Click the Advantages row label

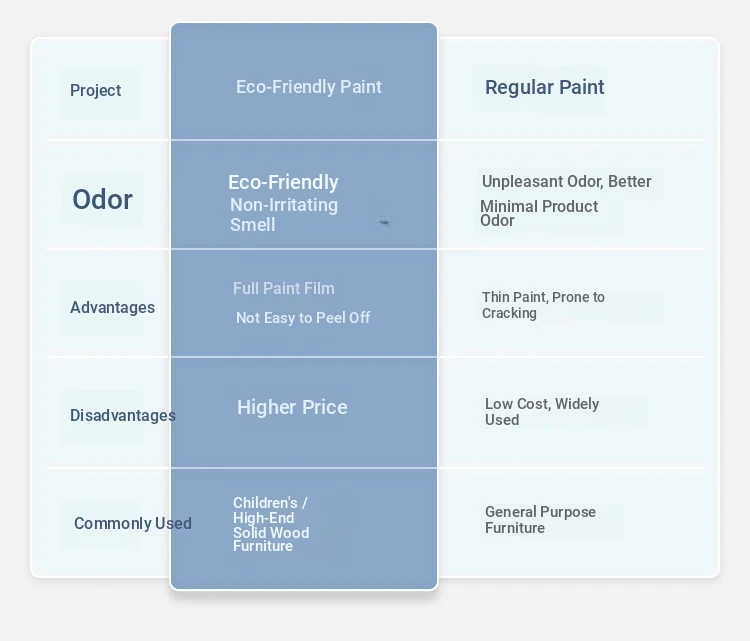coord(112,307)
